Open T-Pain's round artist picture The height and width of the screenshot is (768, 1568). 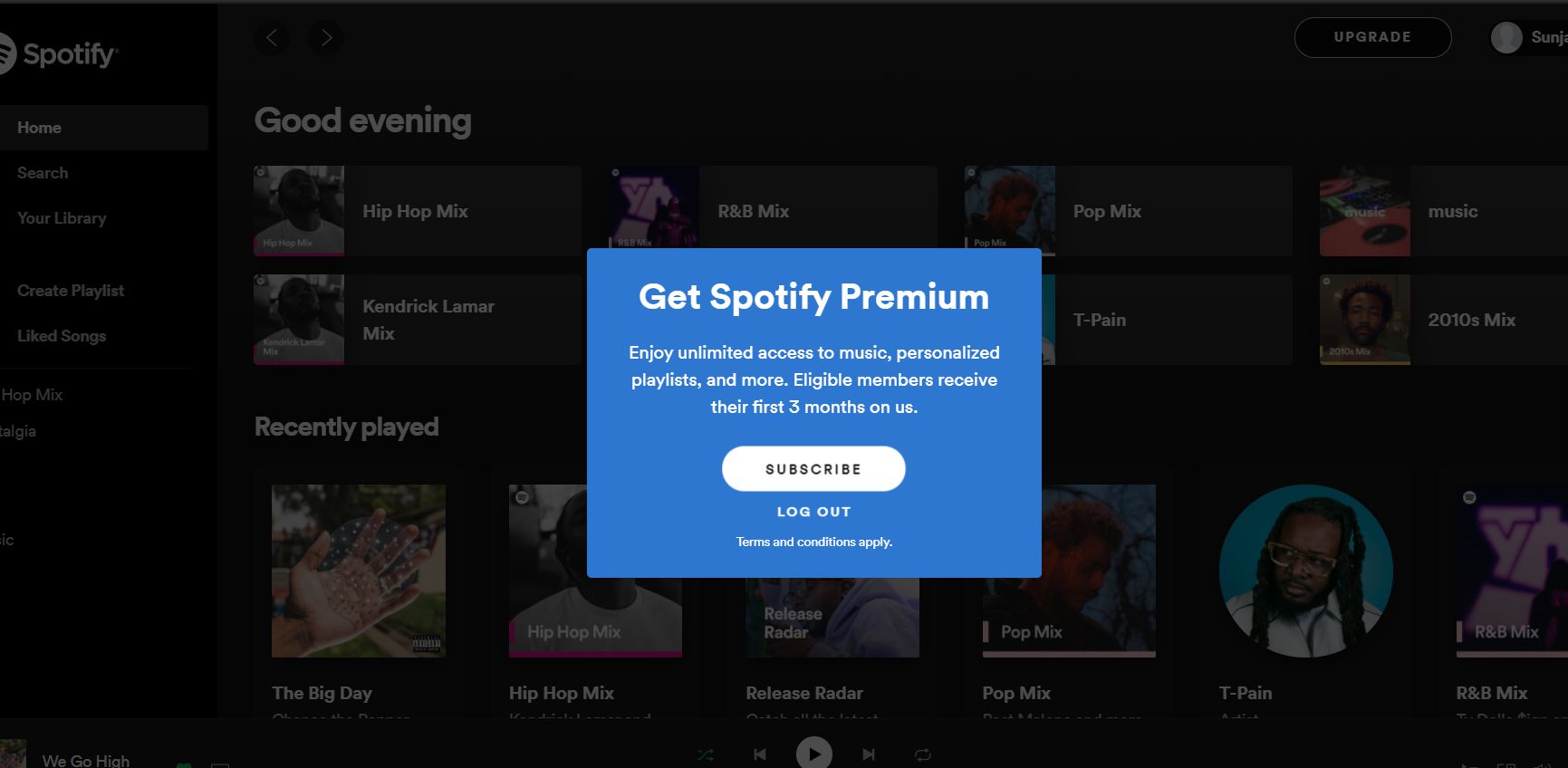click(x=1306, y=571)
